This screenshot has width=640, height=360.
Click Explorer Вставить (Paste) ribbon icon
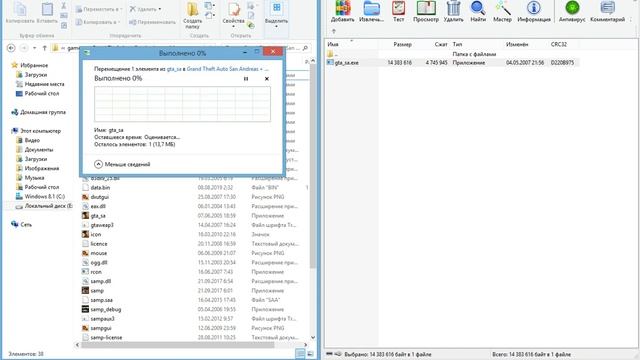pyautogui.click(x=47, y=13)
